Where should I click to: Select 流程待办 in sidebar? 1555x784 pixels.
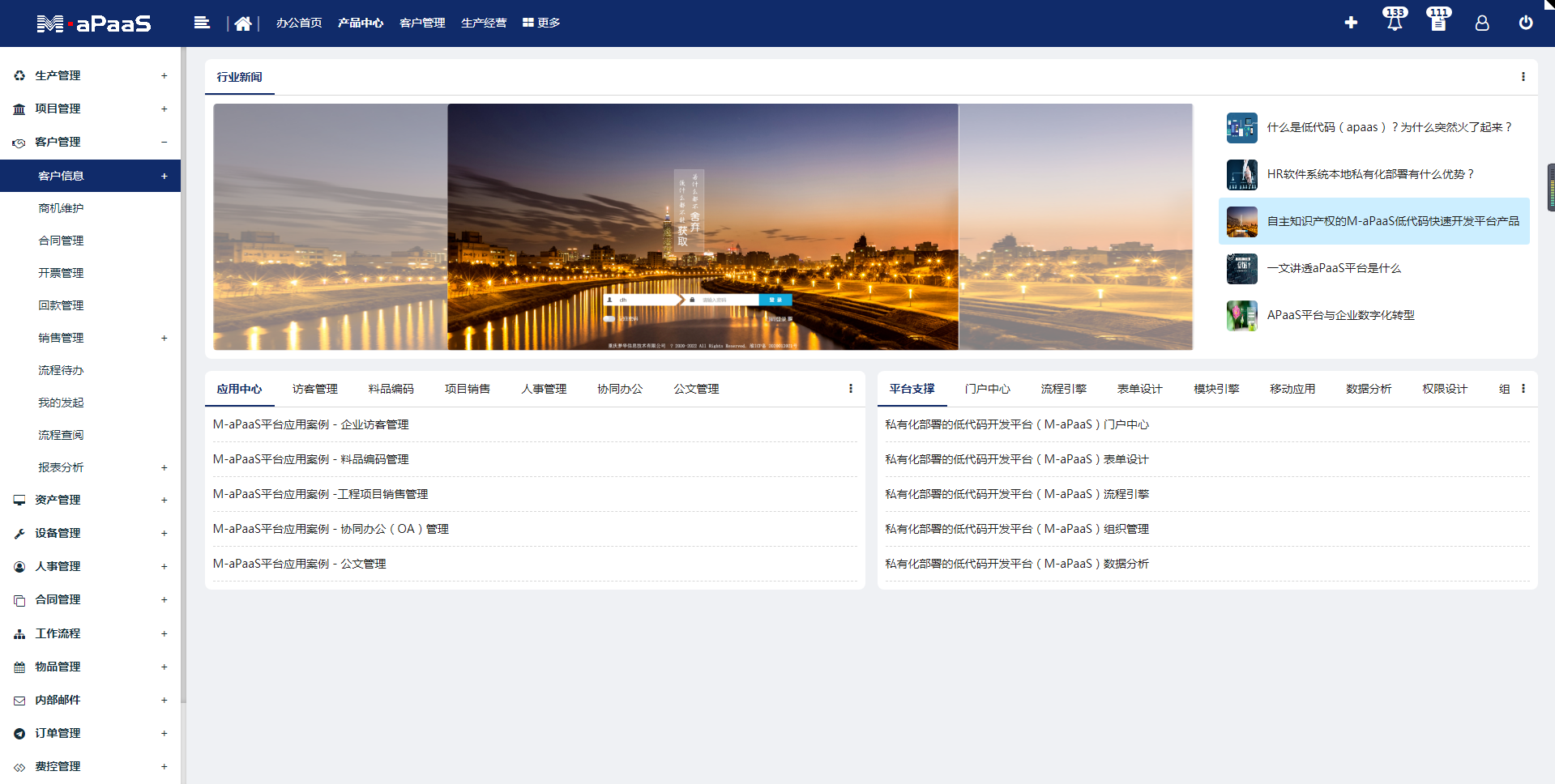click(x=61, y=370)
